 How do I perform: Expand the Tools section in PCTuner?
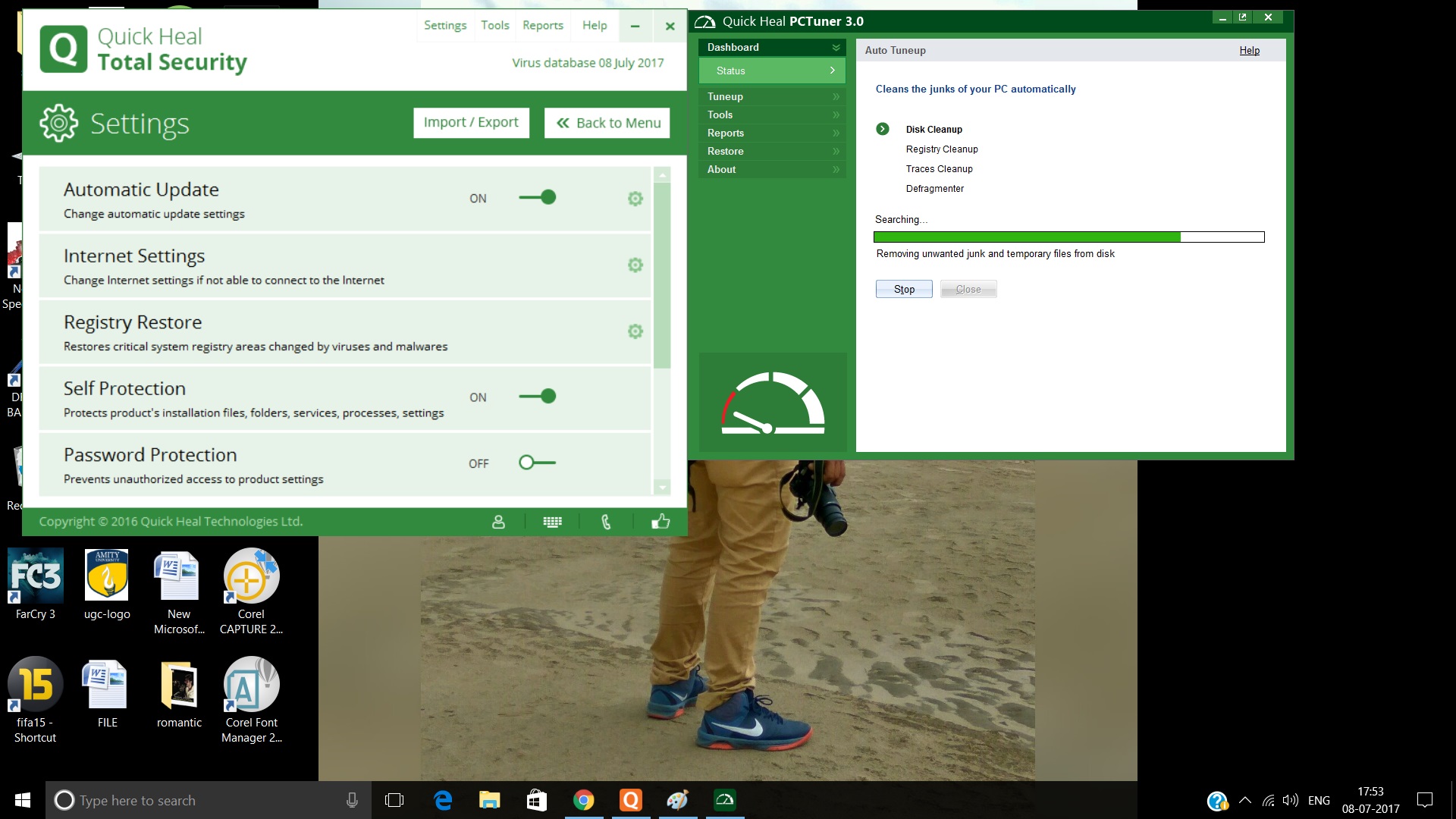point(772,115)
